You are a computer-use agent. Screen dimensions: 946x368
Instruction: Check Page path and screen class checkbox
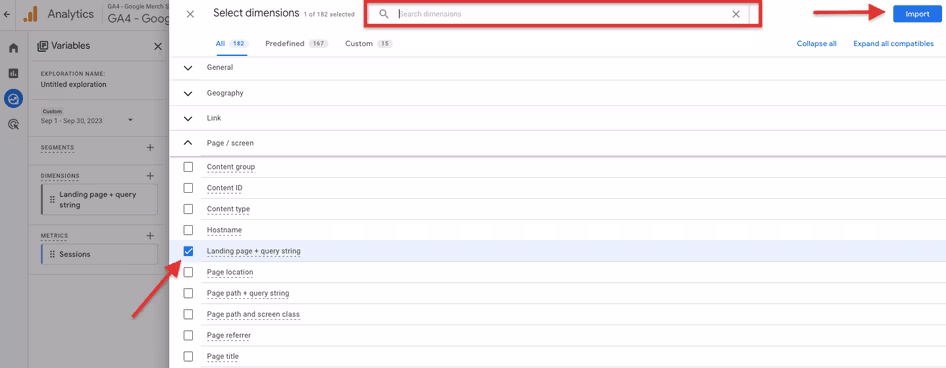[x=188, y=314]
